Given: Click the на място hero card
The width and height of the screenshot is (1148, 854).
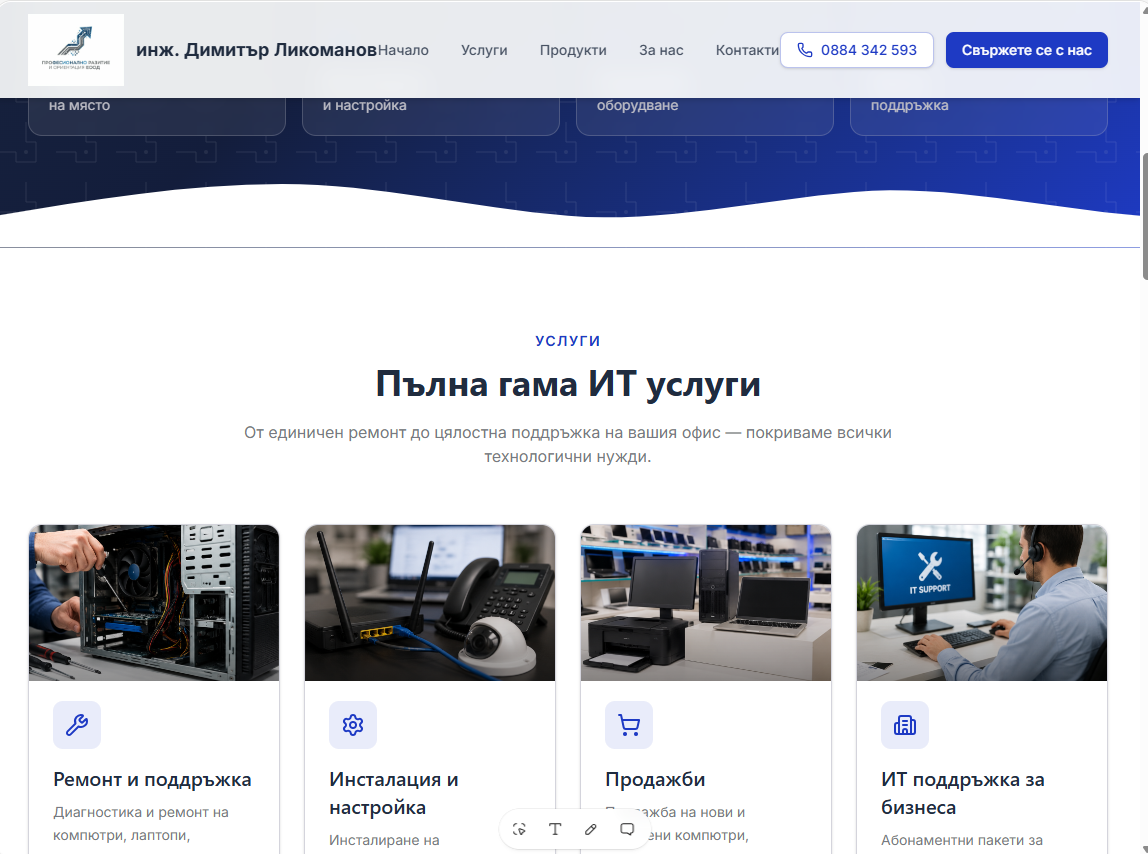Looking at the screenshot, I should click(157, 116).
